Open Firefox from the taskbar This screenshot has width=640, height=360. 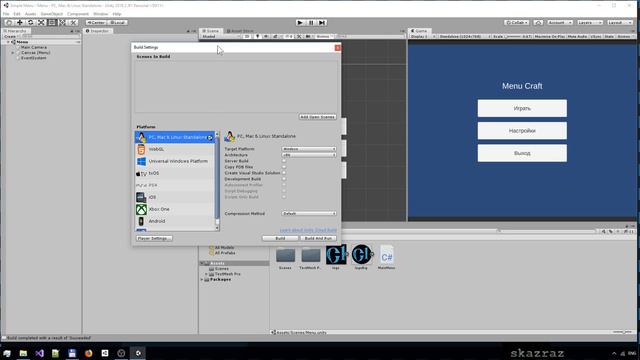coord(89,353)
